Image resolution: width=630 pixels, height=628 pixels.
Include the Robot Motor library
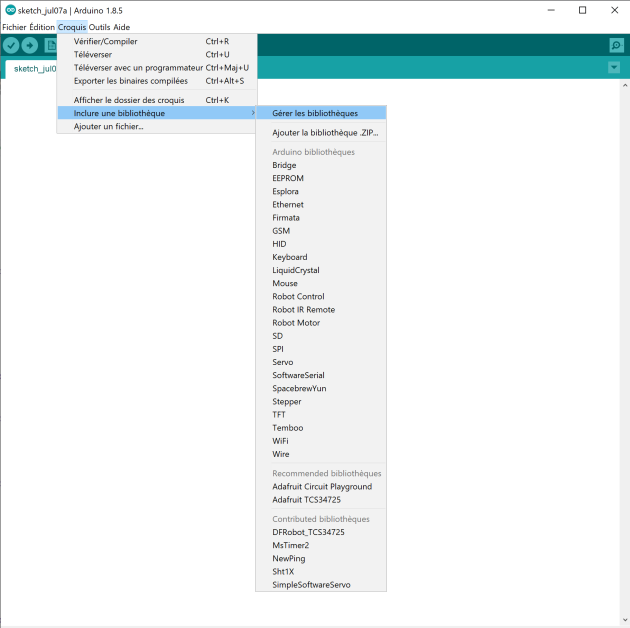[x=321, y=323]
